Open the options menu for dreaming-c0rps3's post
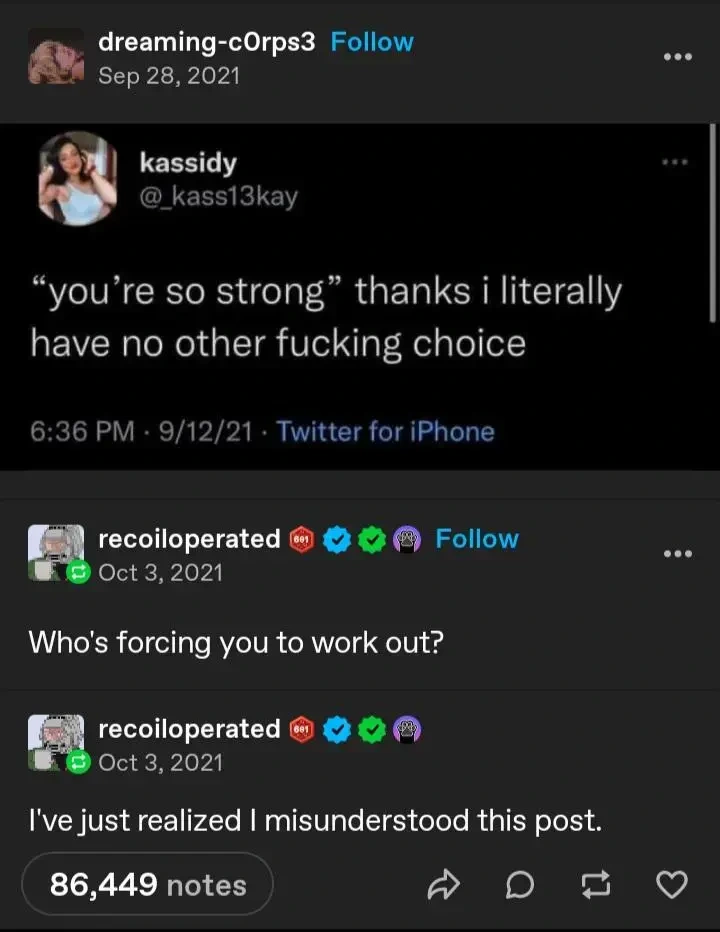This screenshot has width=720, height=932. pyautogui.click(x=677, y=57)
